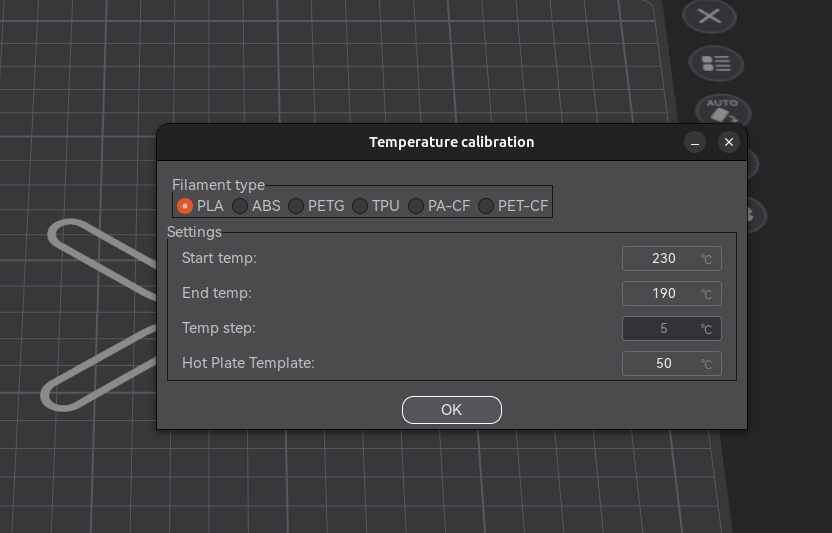Select PA-CF filament type

[416, 206]
